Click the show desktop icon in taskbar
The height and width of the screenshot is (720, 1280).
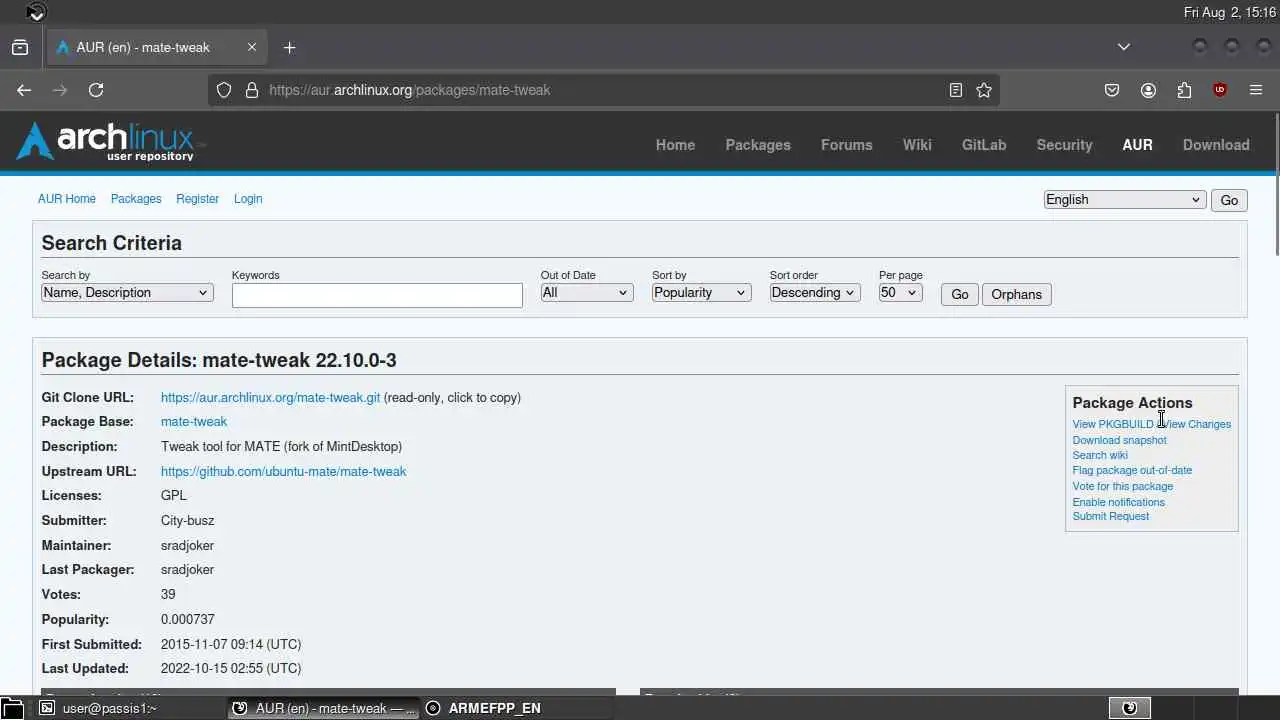click(x=12, y=708)
